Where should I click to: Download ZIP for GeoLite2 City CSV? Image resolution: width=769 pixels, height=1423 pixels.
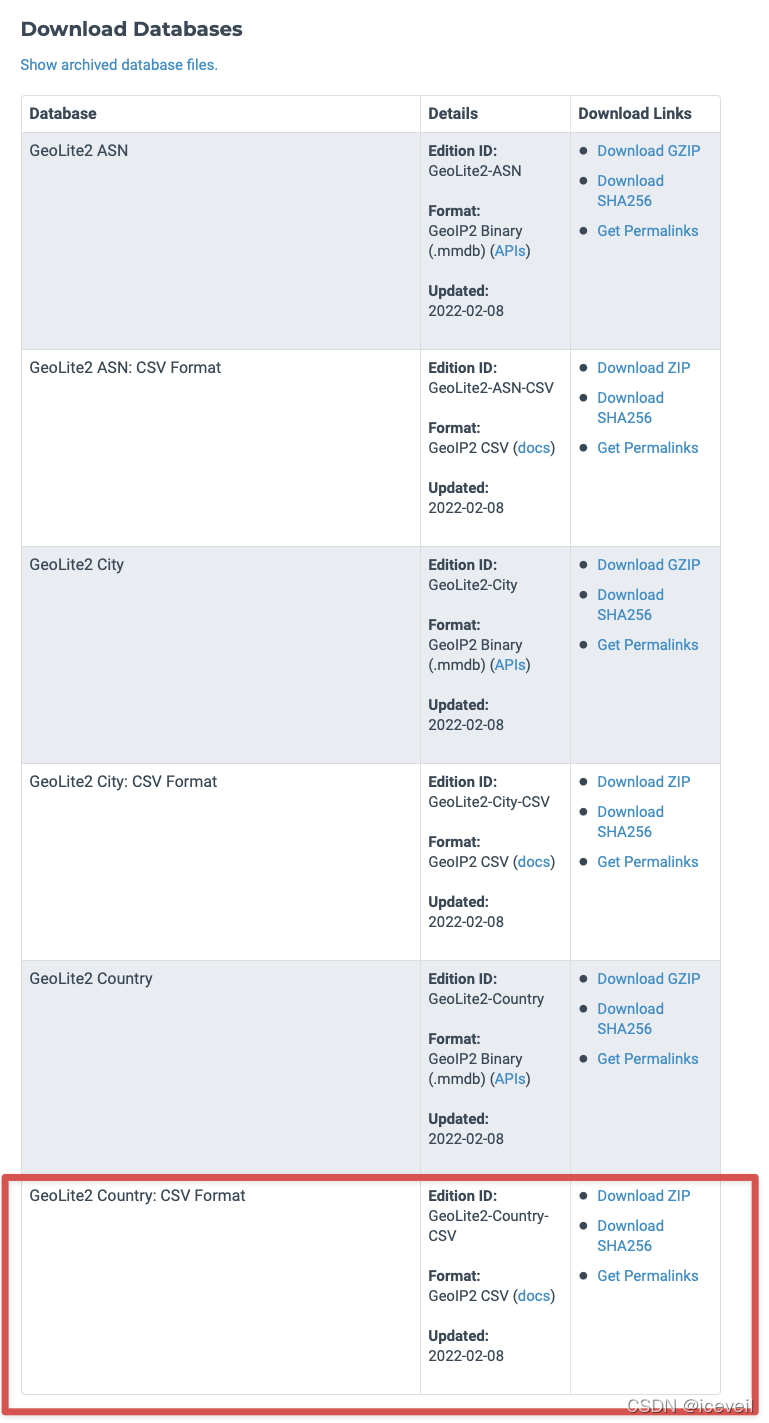pos(643,782)
